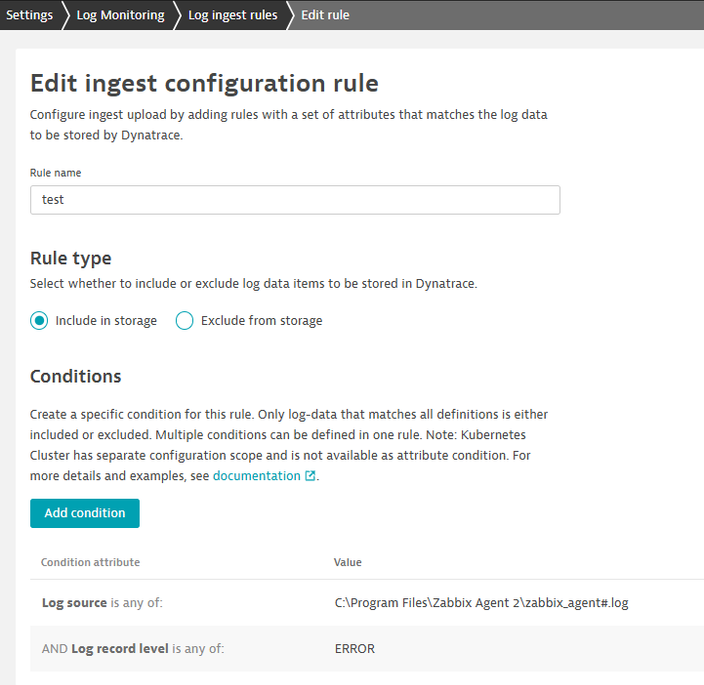The width and height of the screenshot is (704, 685).
Task: Click the Condition attribute column header
Action: (x=90, y=562)
